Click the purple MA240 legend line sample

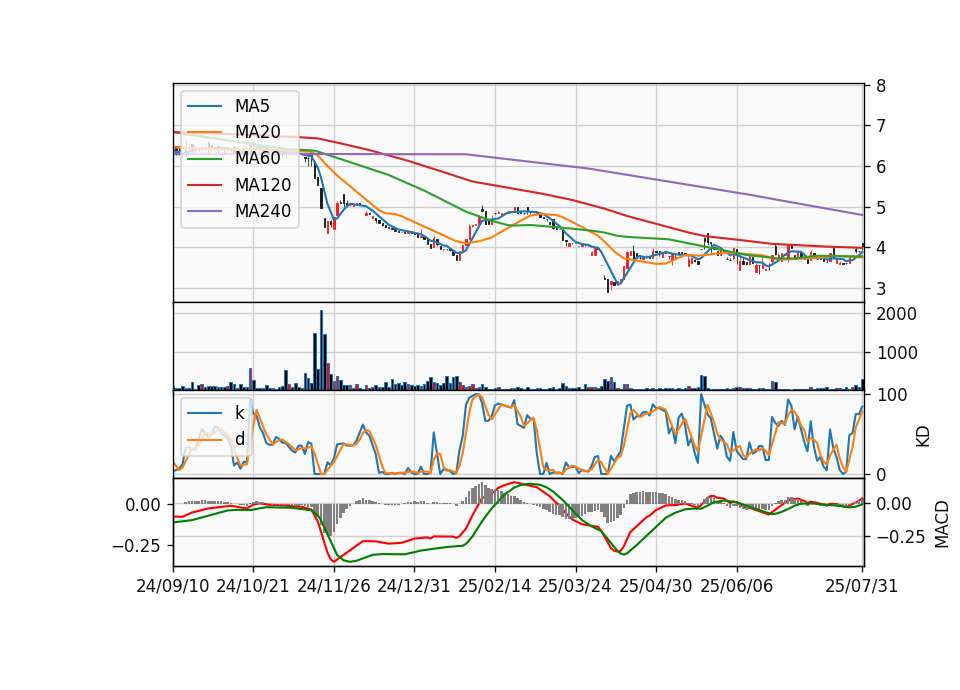pyautogui.click(x=204, y=211)
